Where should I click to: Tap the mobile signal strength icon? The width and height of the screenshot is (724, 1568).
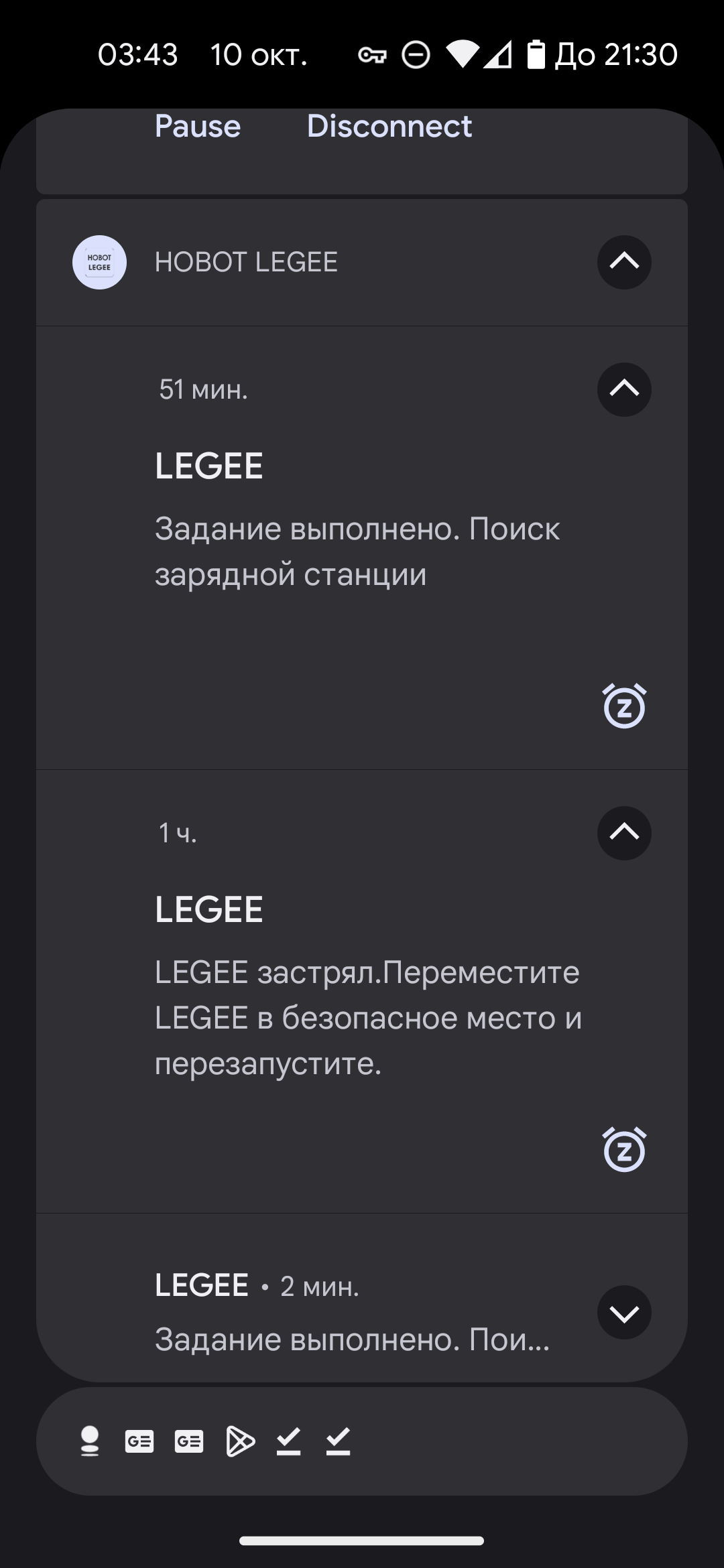(x=498, y=55)
